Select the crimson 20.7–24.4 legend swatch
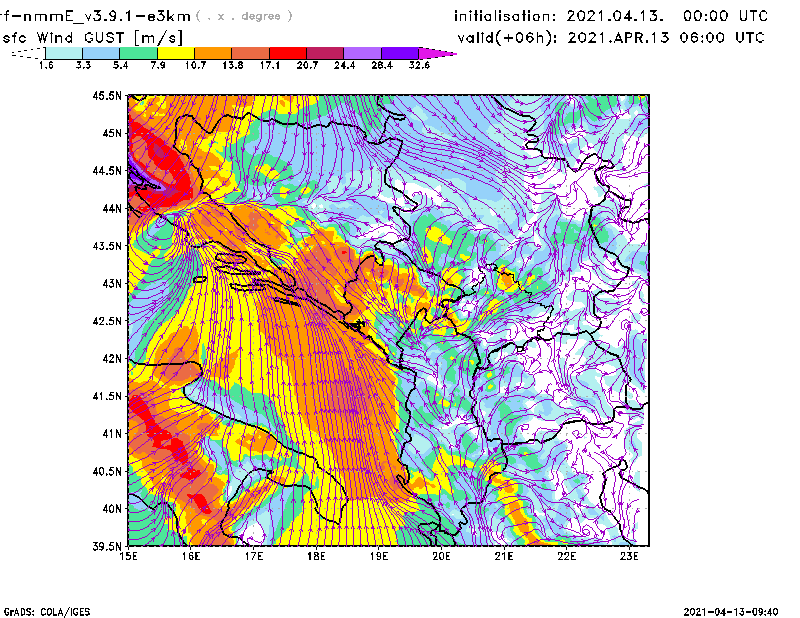This screenshot has height=618, width=800. (x=325, y=53)
